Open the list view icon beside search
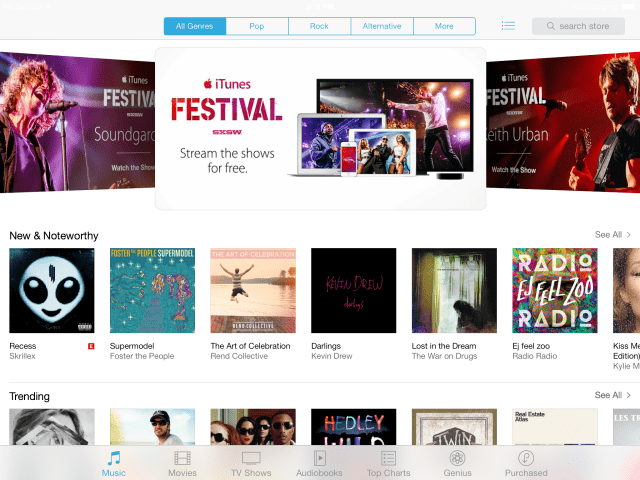 [508, 26]
